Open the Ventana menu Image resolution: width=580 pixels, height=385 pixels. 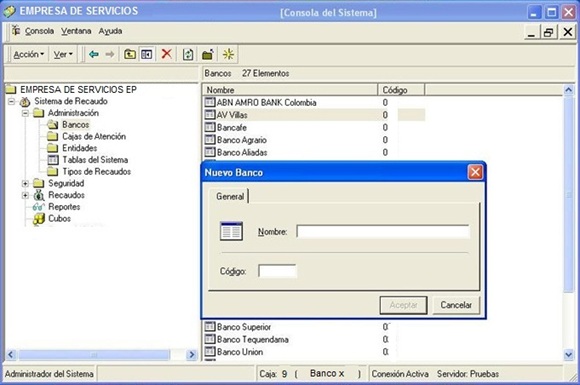(76, 31)
